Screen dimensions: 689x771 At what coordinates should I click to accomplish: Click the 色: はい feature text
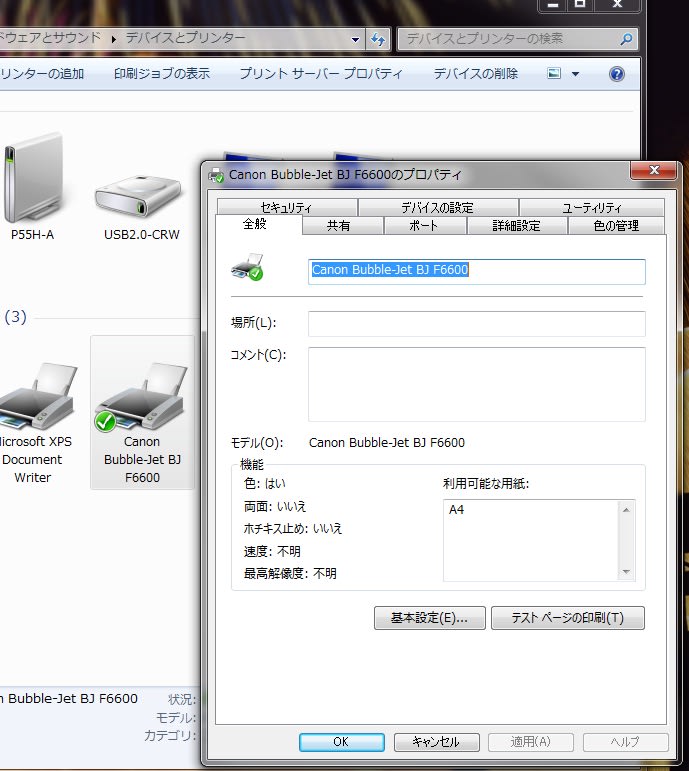[265, 483]
